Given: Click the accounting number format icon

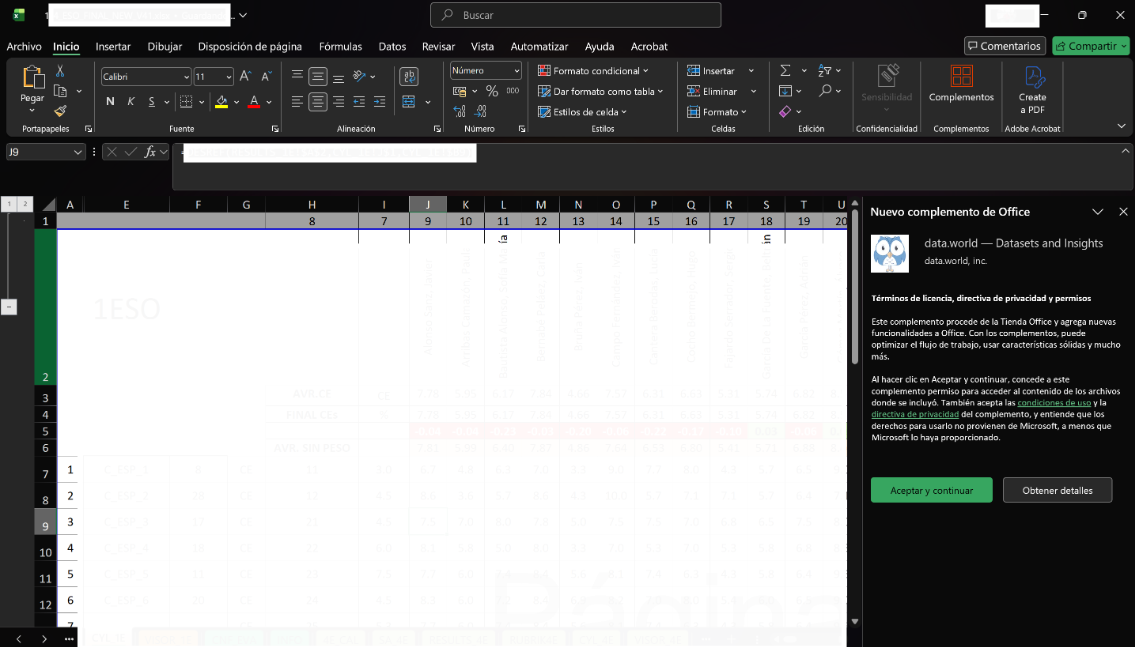Looking at the screenshot, I should pyautogui.click(x=460, y=91).
